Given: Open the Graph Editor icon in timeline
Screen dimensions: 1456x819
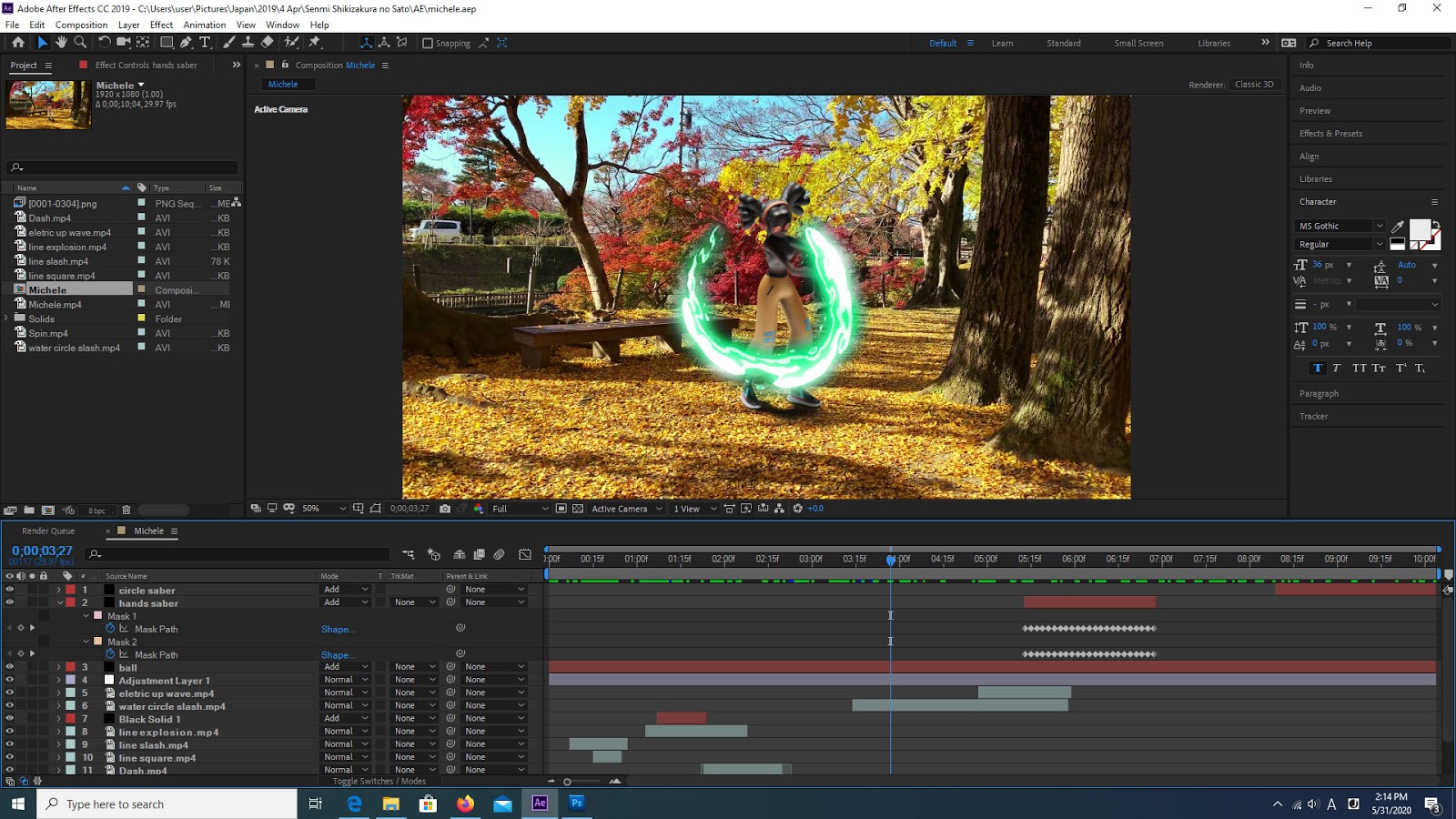Looking at the screenshot, I should click(x=525, y=554).
